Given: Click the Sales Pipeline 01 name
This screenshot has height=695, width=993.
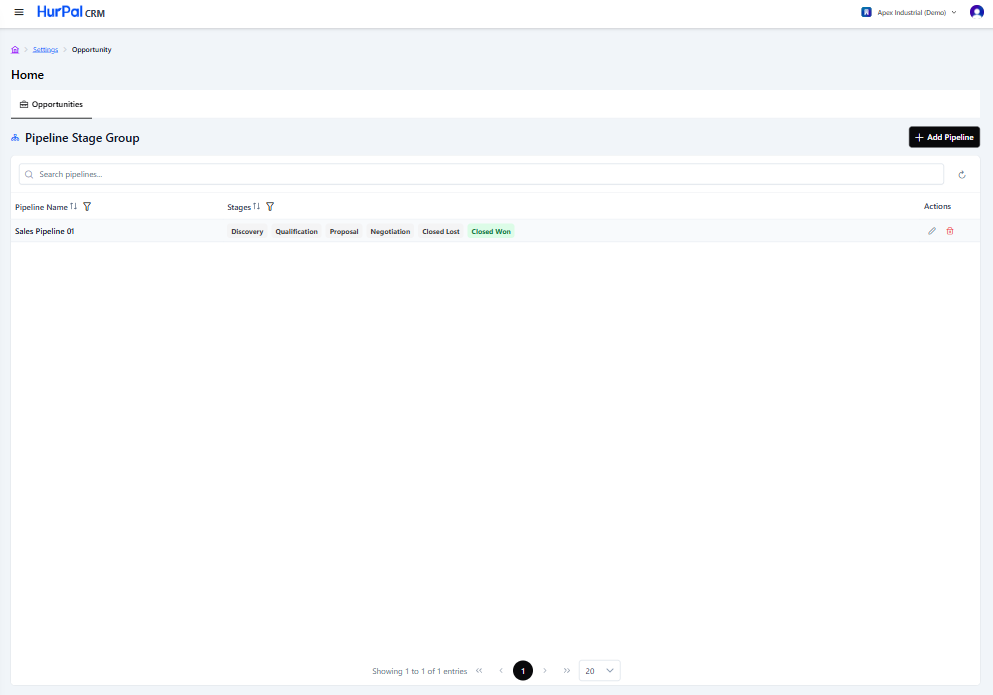Looking at the screenshot, I should tap(44, 231).
